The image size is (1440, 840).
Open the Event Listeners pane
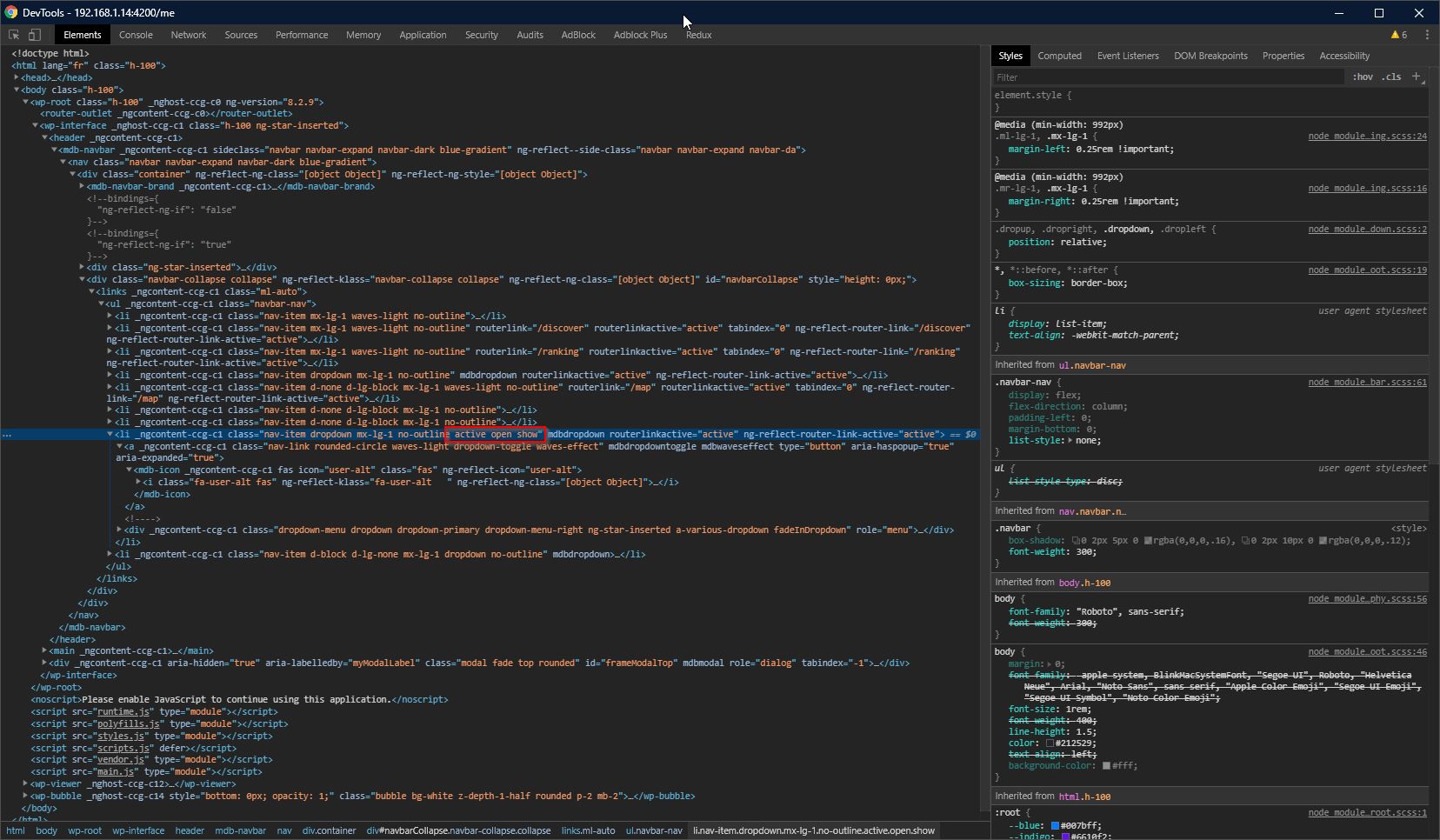coord(1128,56)
